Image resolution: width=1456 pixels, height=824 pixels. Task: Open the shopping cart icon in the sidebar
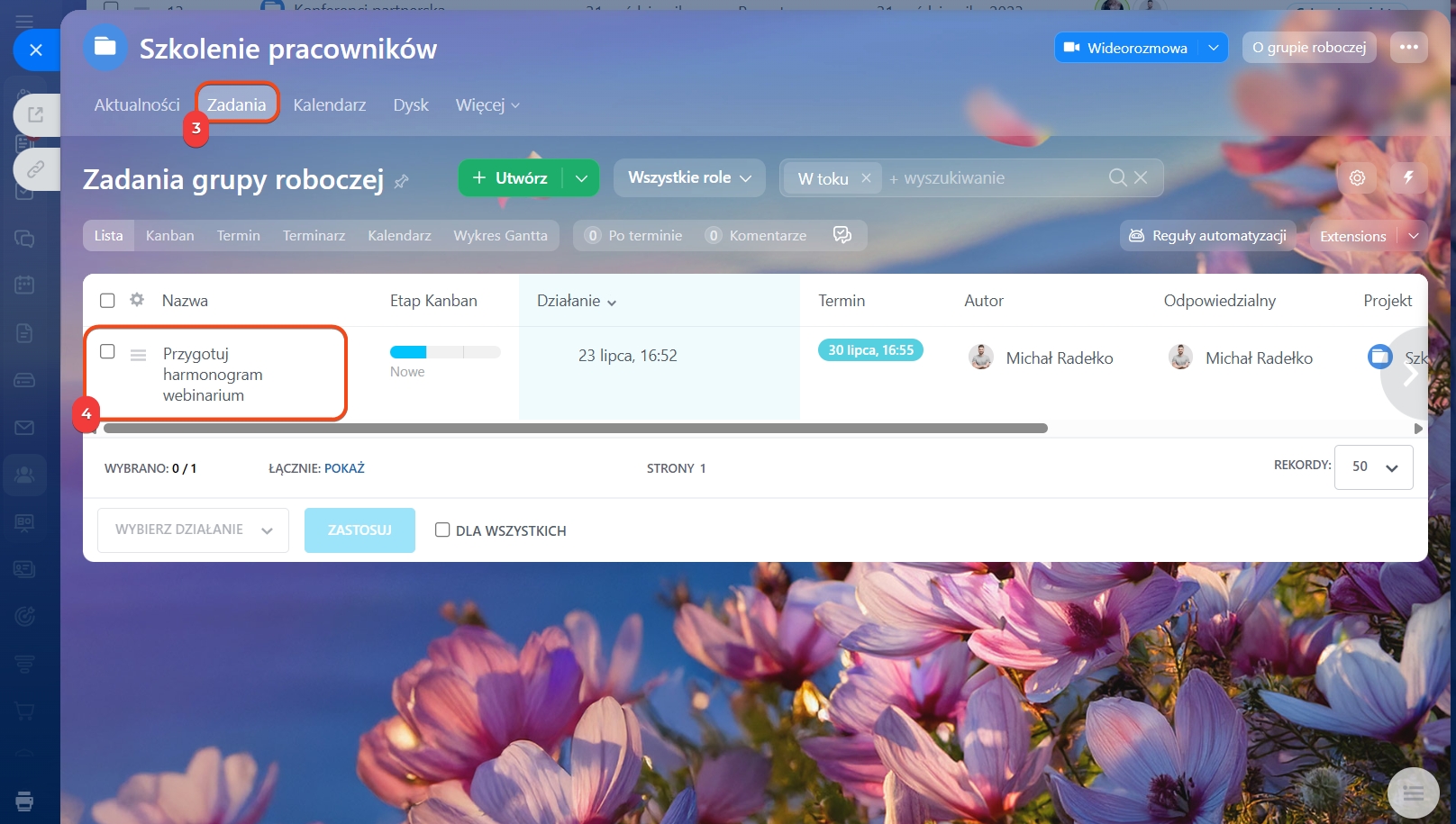click(x=24, y=711)
